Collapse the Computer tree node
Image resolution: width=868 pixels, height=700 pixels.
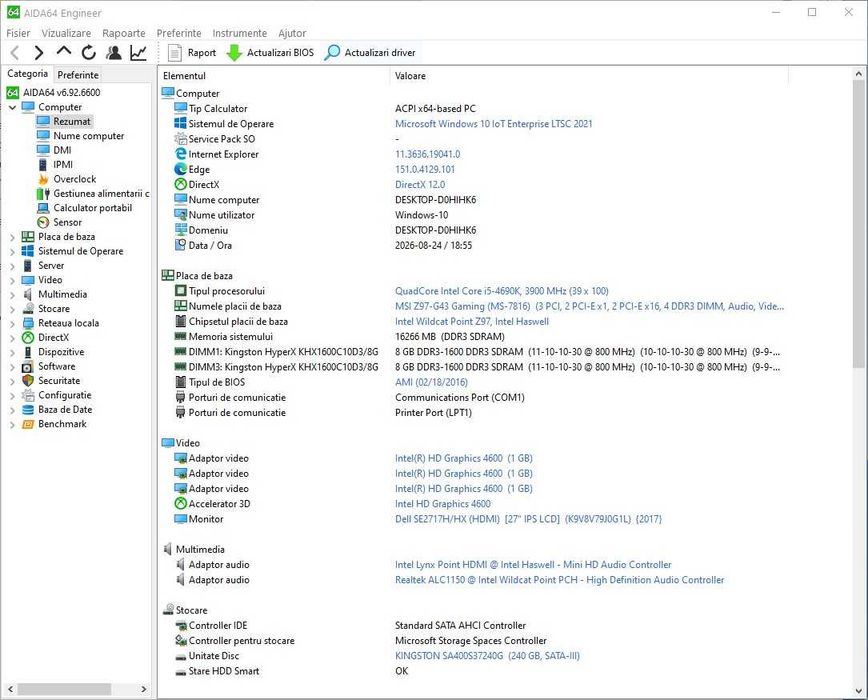tap(12, 107)
